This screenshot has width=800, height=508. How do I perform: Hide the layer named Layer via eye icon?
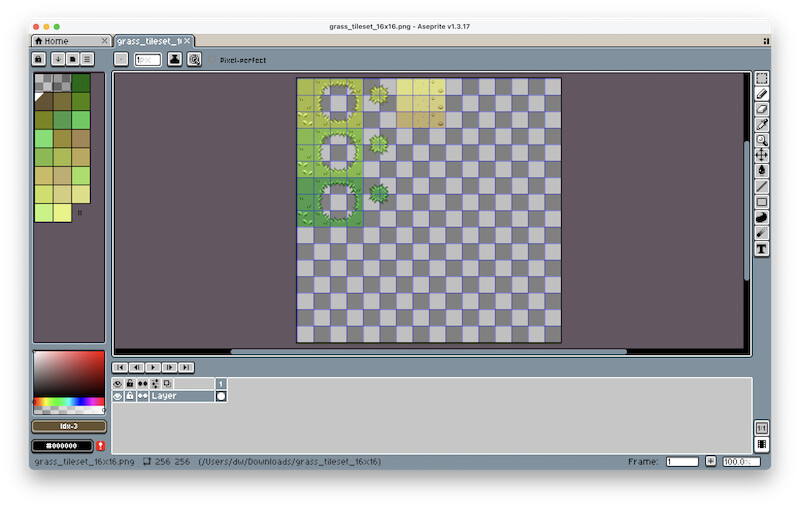pyautogui.click(x=118, y=396)
